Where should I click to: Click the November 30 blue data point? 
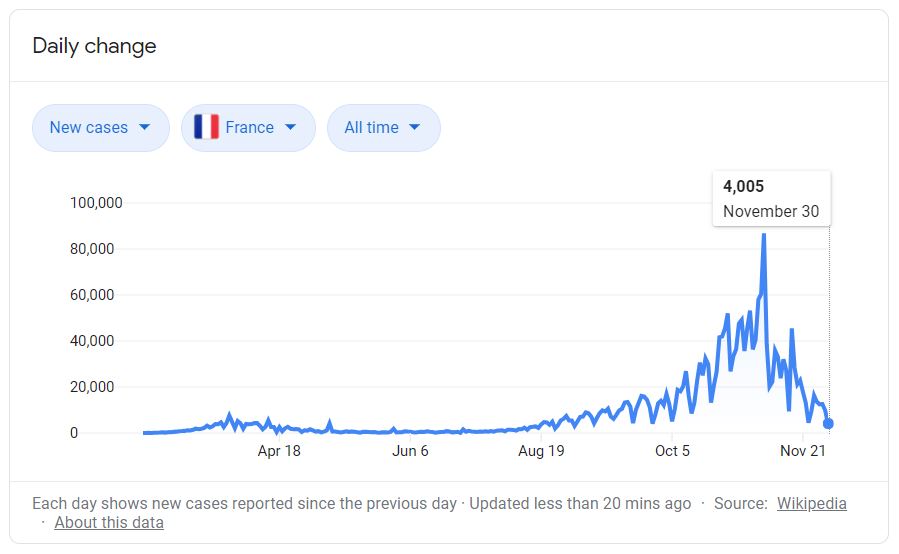click(828, 424)
